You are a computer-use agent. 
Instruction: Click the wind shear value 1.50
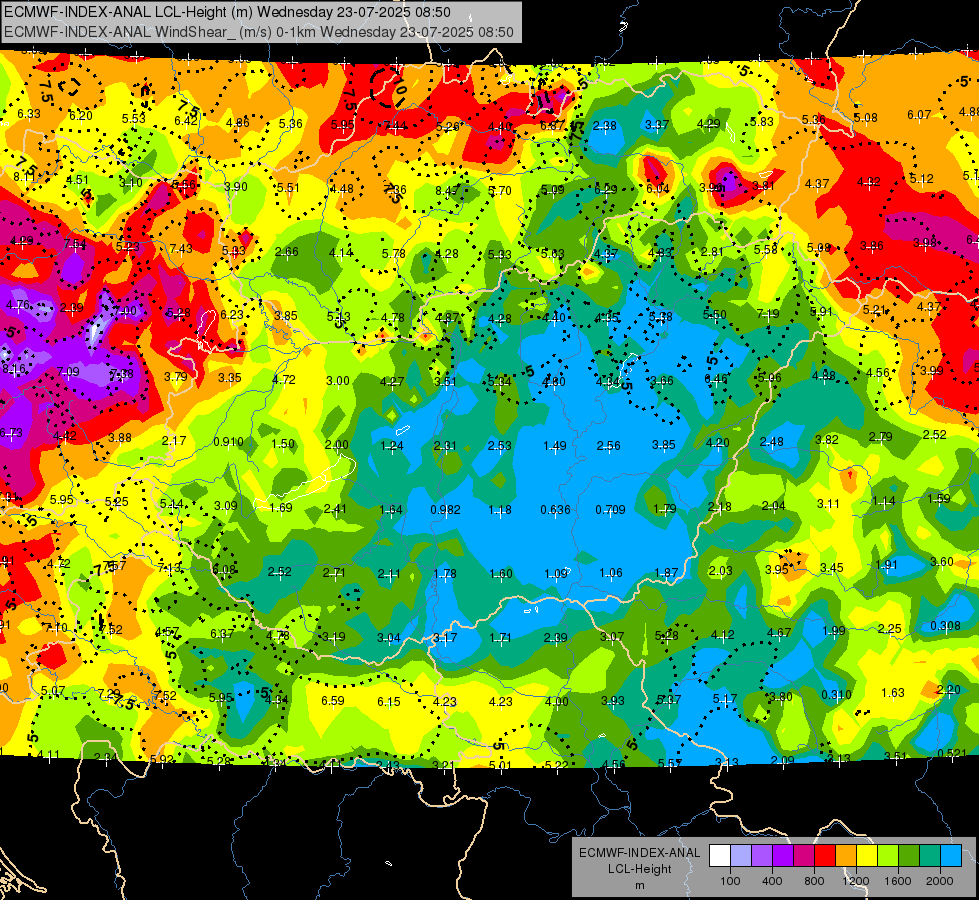pos(283,443)
